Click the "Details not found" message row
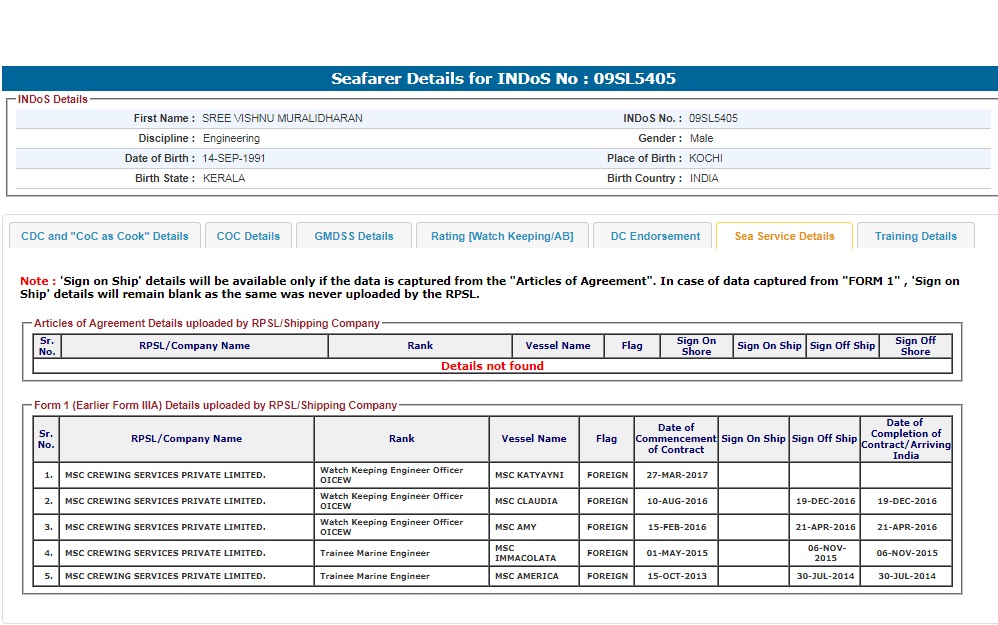The height and width of the screenshot is (625, 998). 492,366
